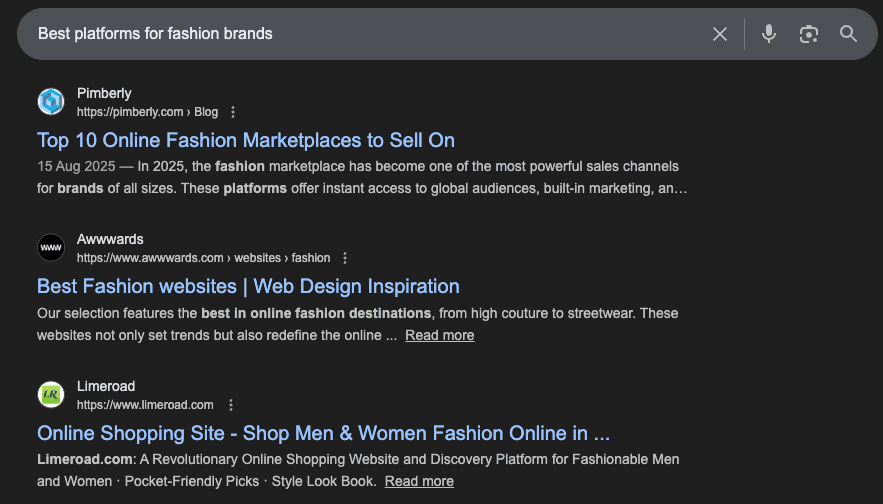Image resolution: width=883 pixels, height=504 pixels.
Task: Read more of the Awwwards snippet
Action: coord(440,336)
